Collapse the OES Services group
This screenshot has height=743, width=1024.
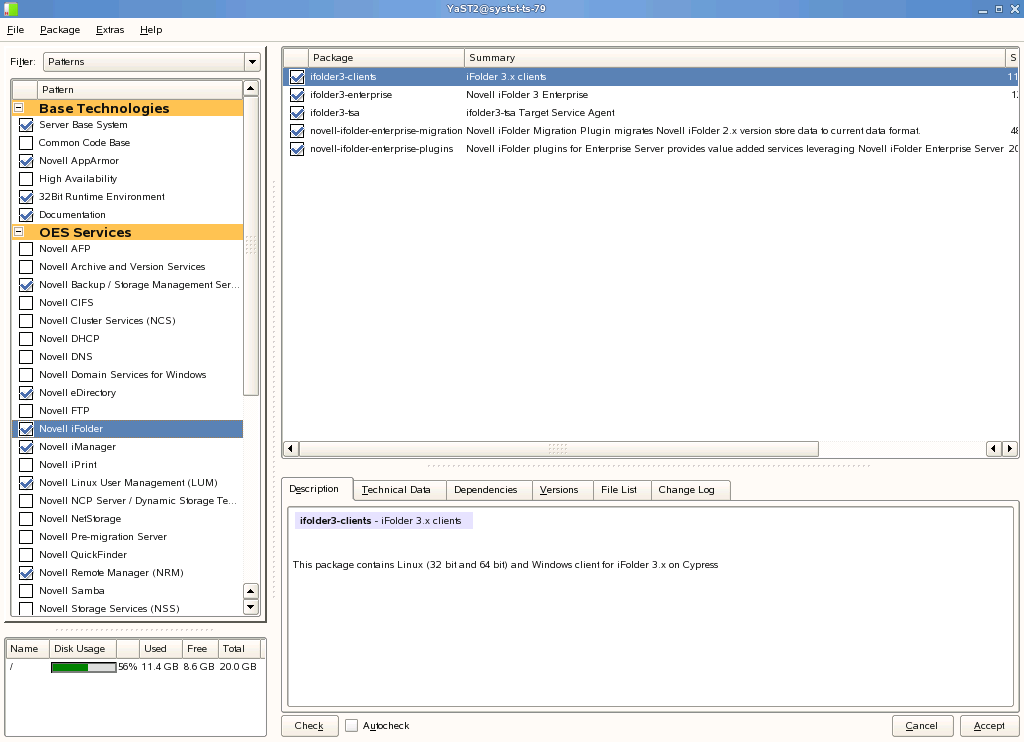pyautogui.click(x=18, y=232)
